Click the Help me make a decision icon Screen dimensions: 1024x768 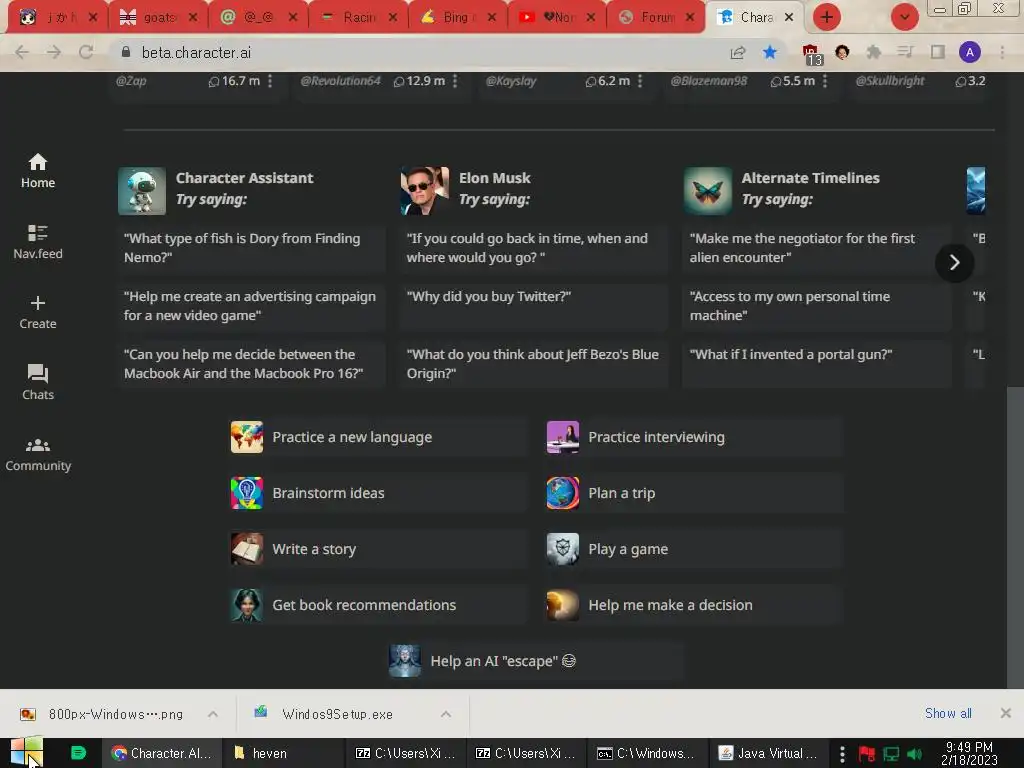click(x=563, y=605)
